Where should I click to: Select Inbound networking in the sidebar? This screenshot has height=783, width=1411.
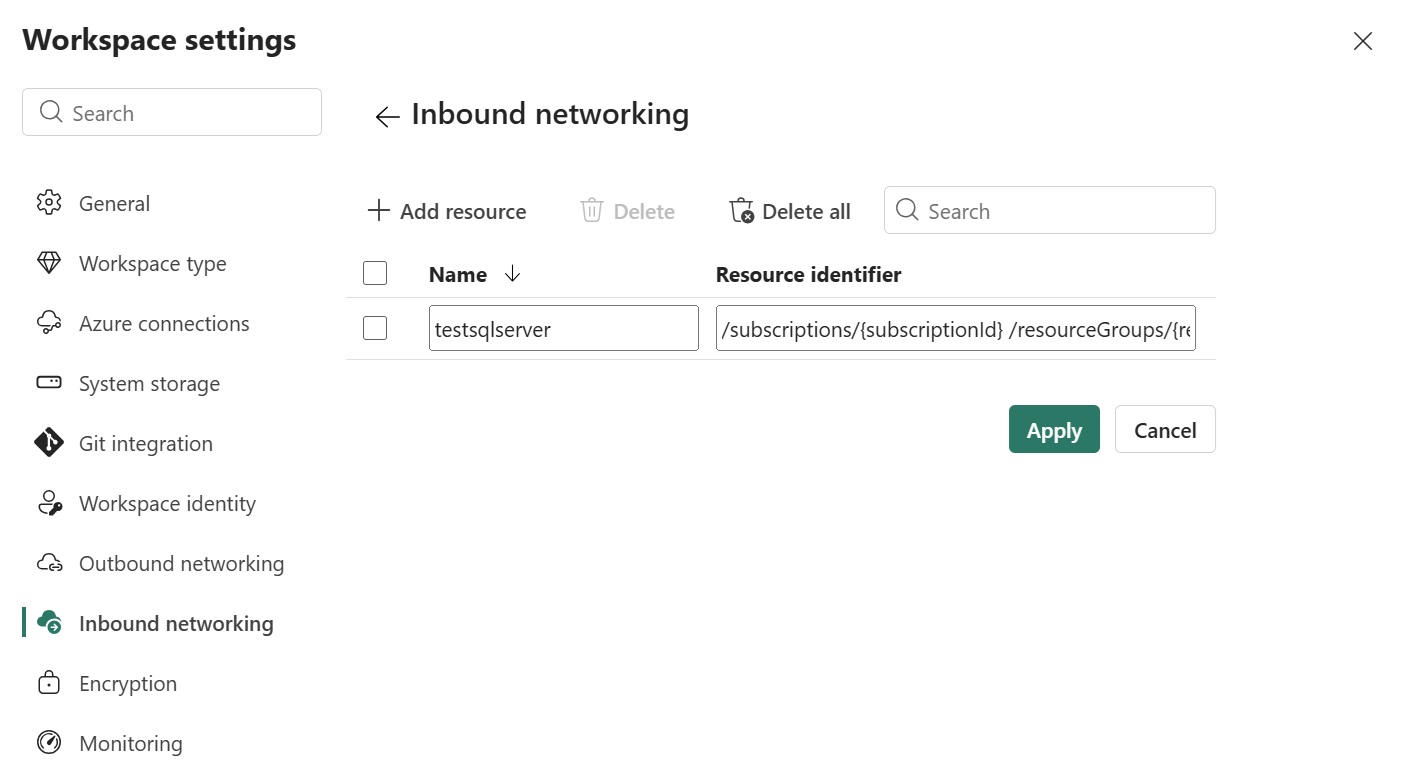pos(176,623)
